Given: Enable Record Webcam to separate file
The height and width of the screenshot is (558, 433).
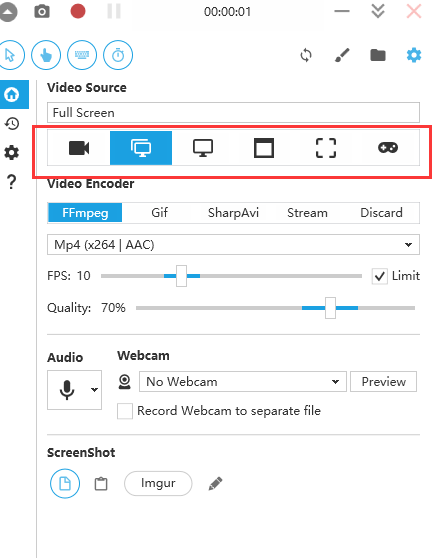Looking at the screenshot, I should point(125,411).
